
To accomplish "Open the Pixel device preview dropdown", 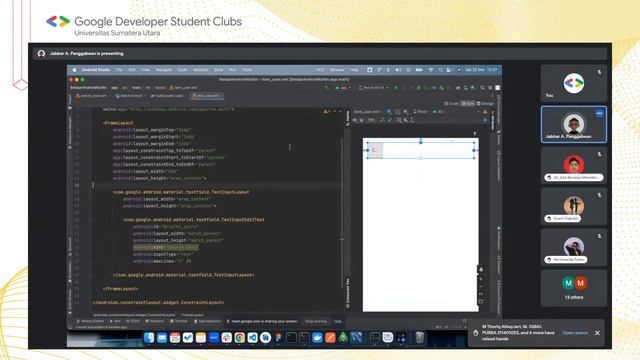I will [x=420, y=111].
